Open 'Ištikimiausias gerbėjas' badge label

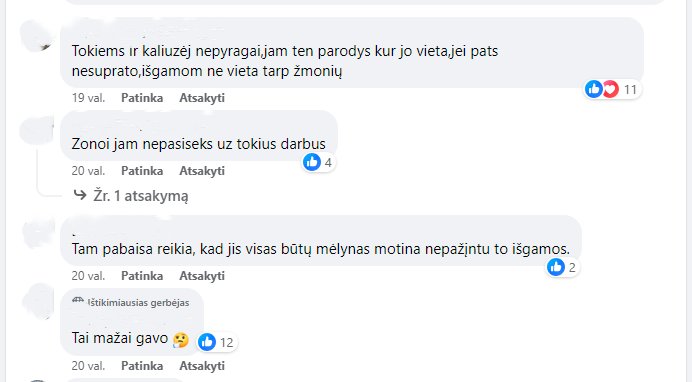139,303
